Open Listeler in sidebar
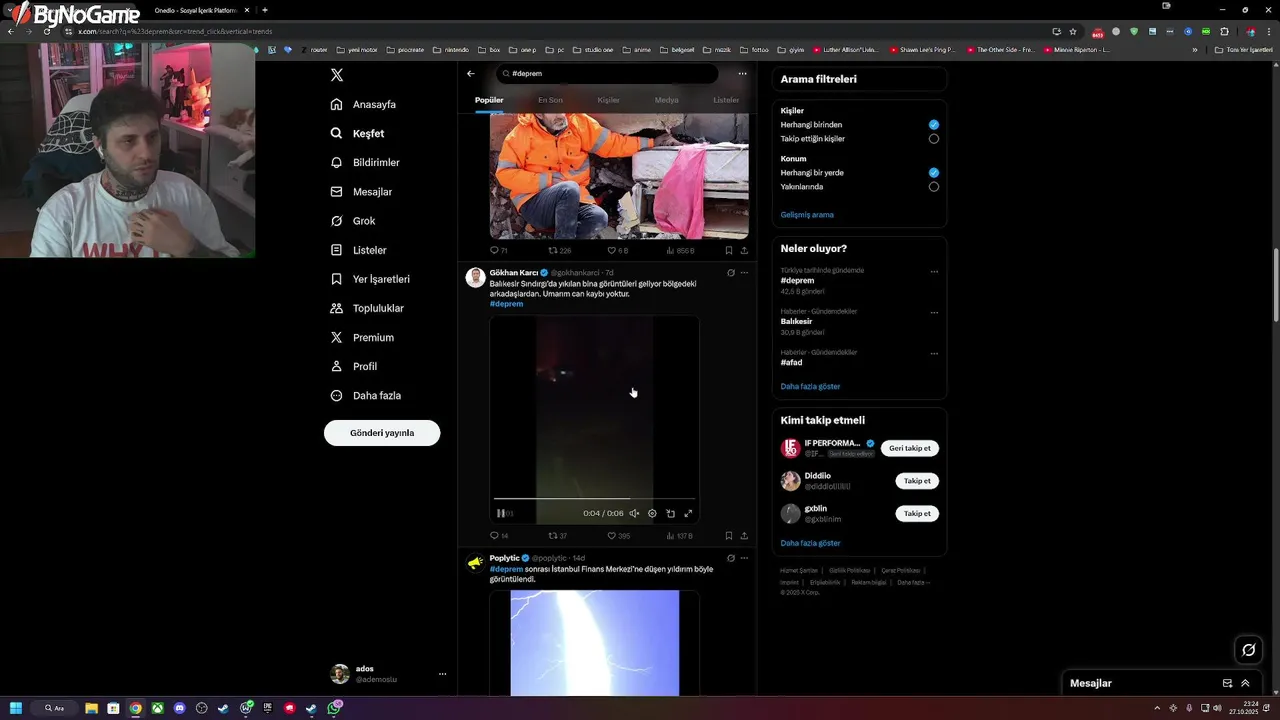Viewport: 1280px width, 720px height. coord(359,250)
